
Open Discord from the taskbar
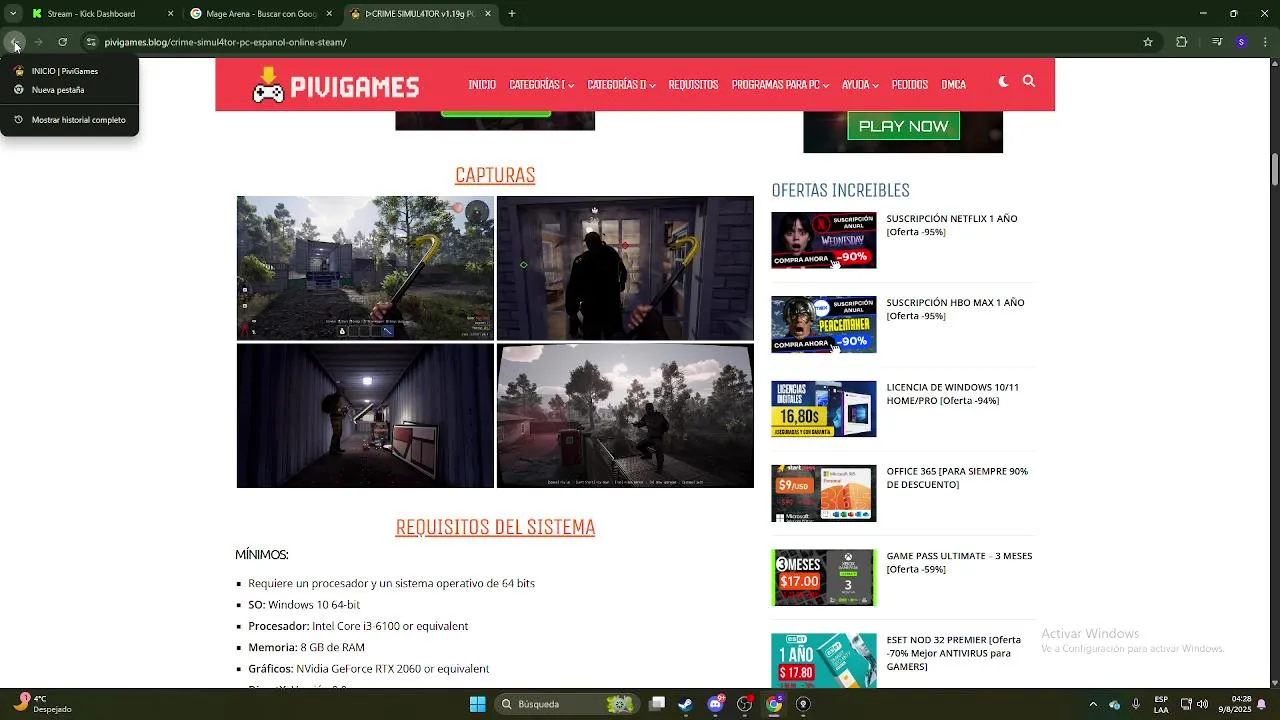coord(715,704)
